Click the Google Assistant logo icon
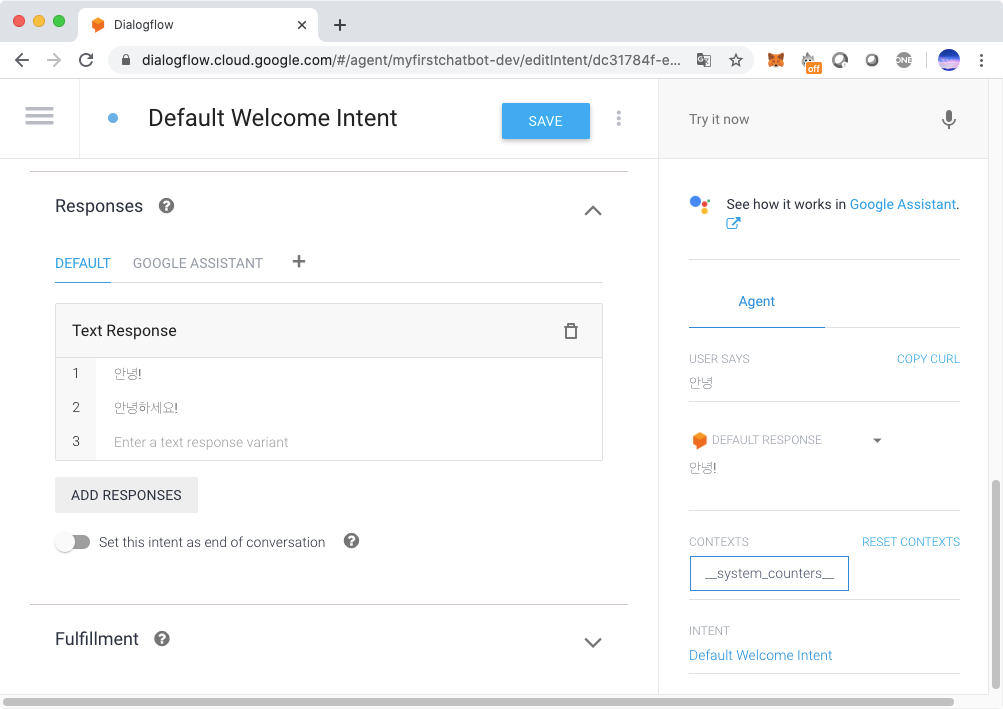Viewport: 1003px width, 709px height. (700, 205)
